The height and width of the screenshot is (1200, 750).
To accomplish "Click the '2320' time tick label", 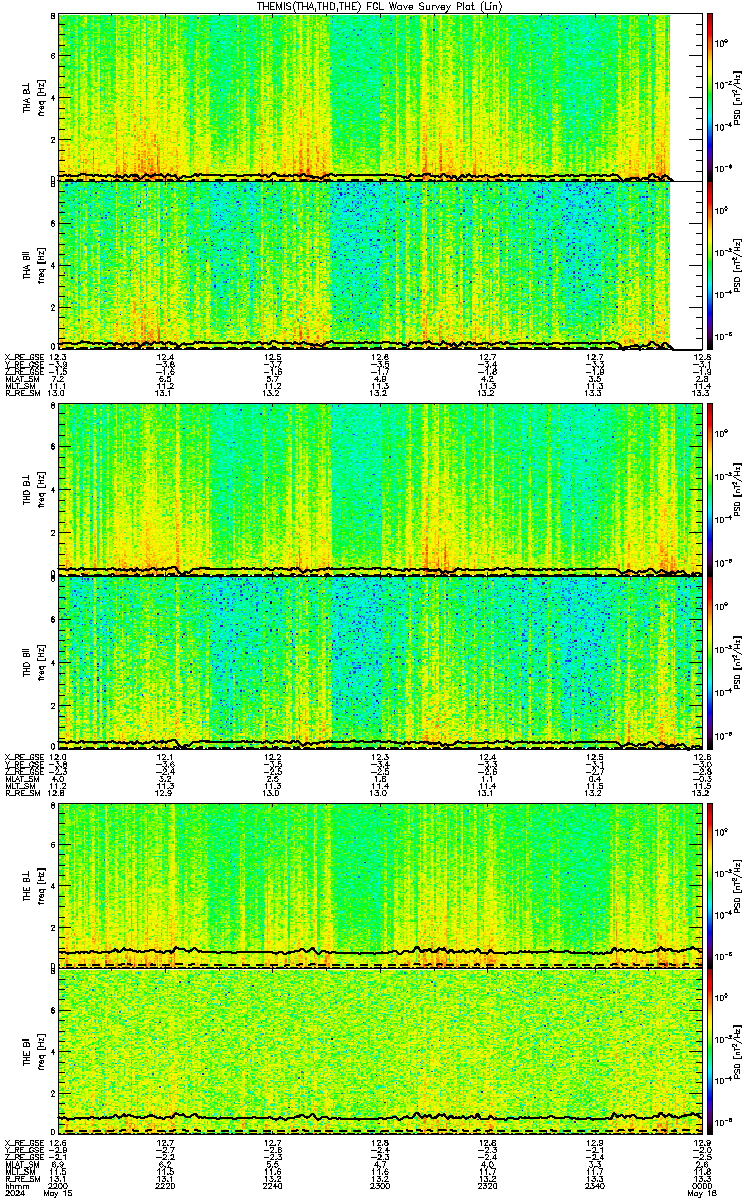I will click(487, 1184).
